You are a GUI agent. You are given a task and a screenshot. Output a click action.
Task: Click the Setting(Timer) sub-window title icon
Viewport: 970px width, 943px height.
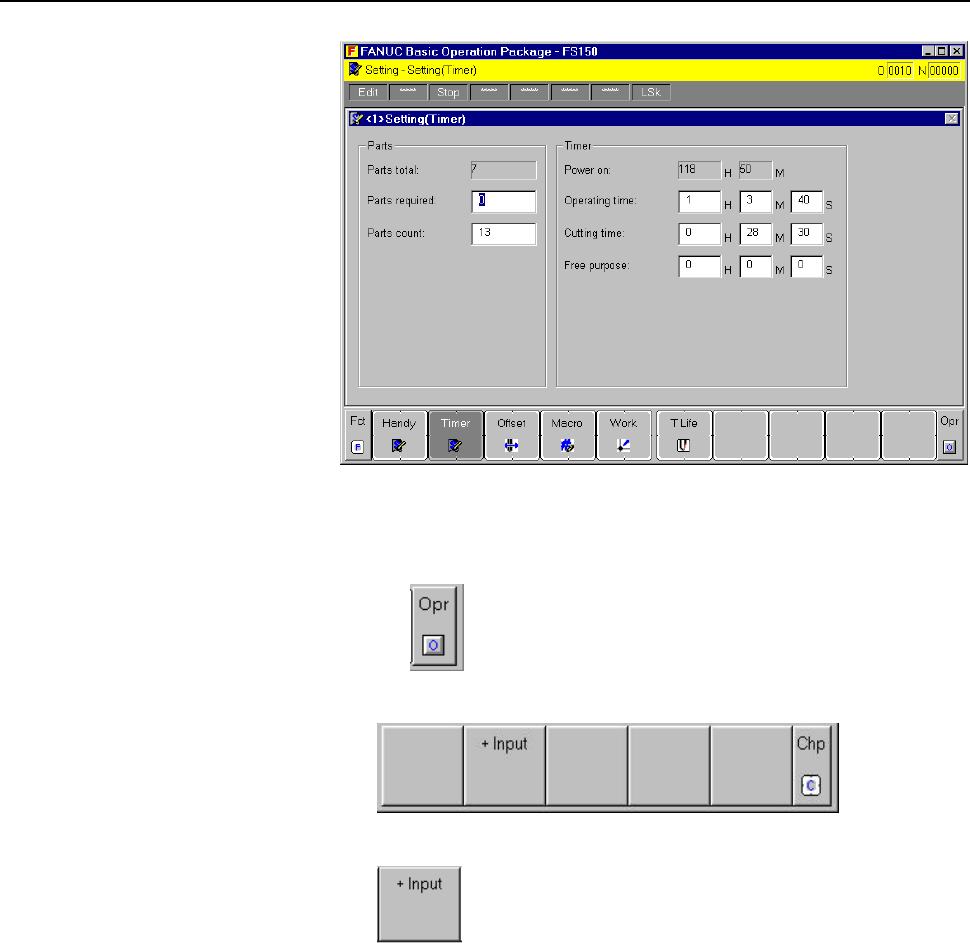356,118
